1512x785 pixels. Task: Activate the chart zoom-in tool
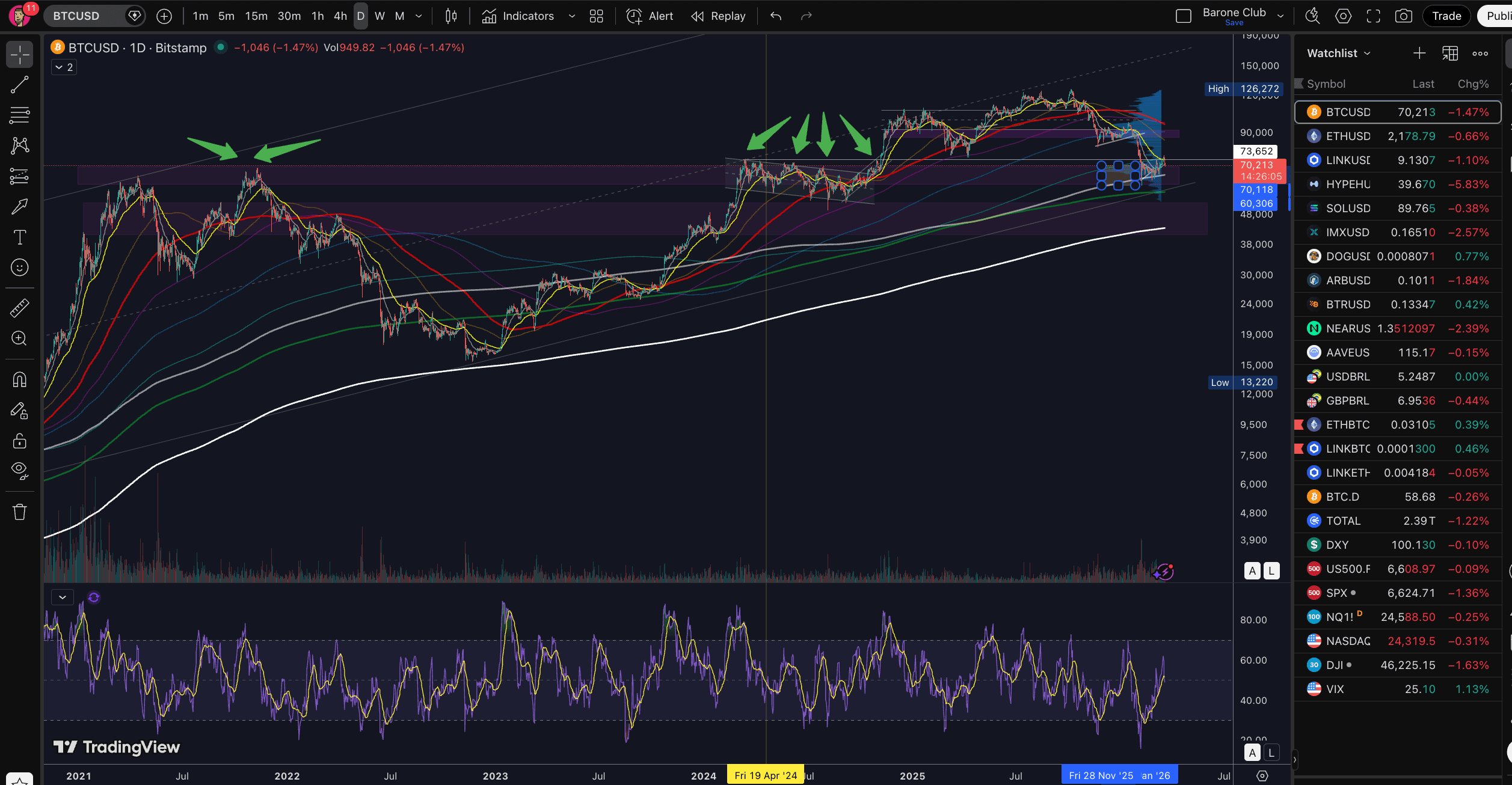click(20, 338)
